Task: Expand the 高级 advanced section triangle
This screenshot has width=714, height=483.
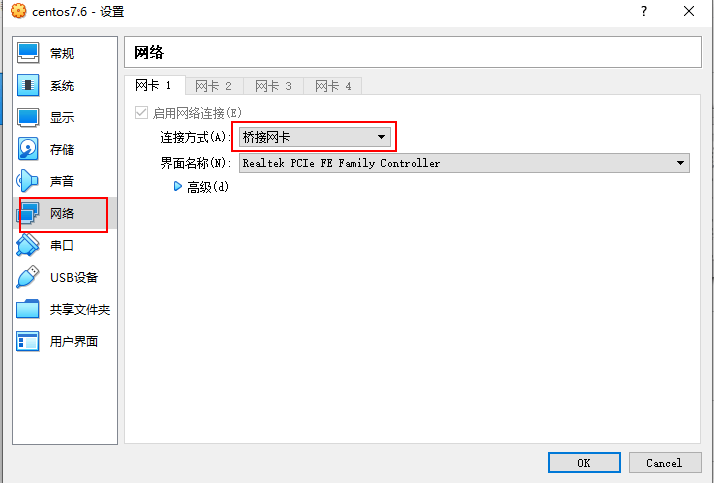Action: tap(178, 186)
